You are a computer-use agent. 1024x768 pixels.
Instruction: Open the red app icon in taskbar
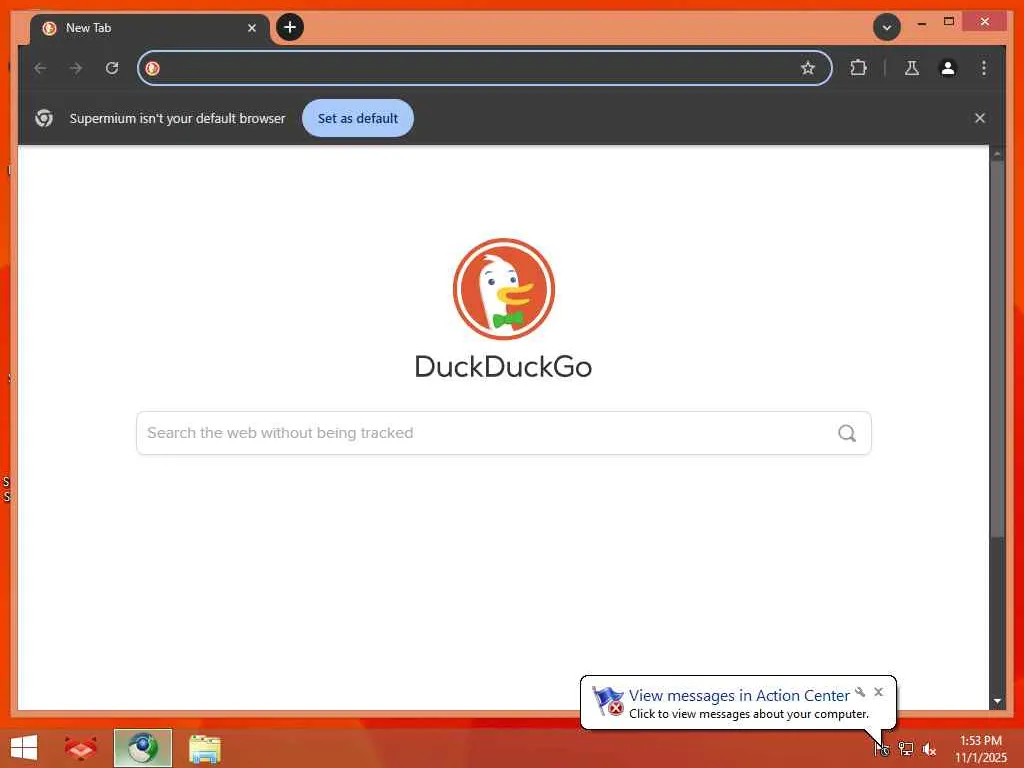point(80,748)
